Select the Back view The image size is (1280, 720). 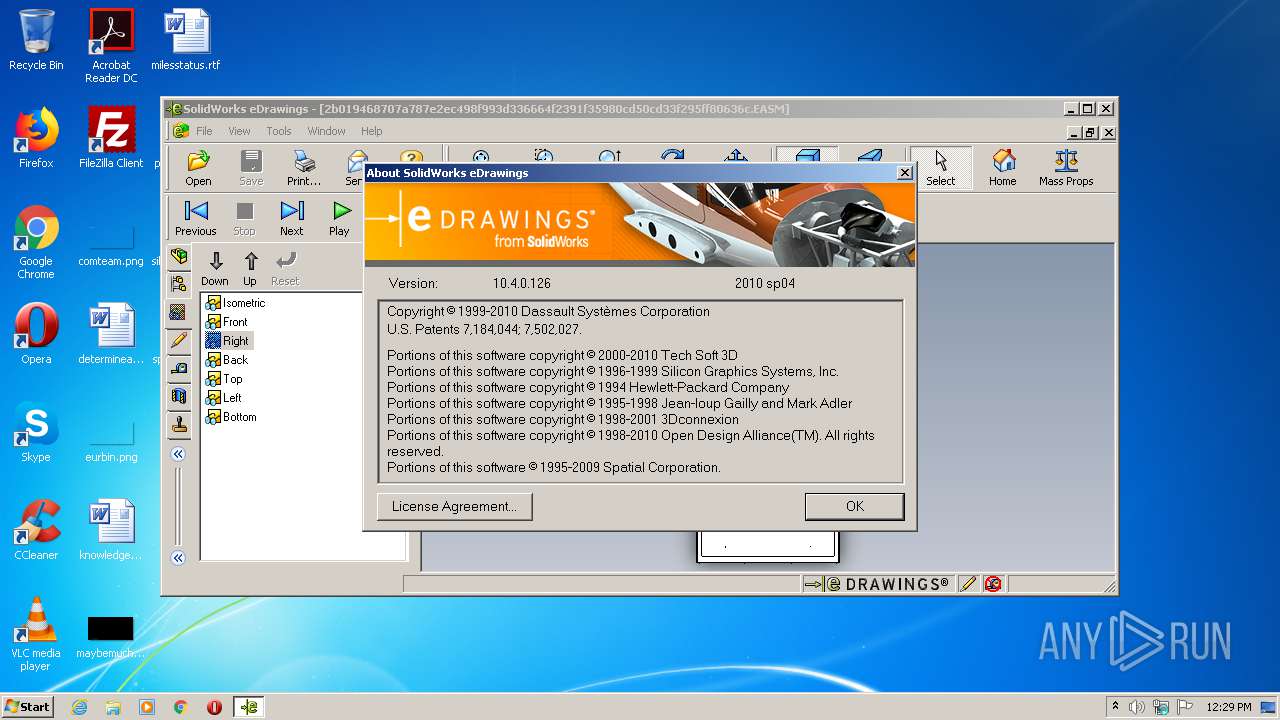pos(227,360)
